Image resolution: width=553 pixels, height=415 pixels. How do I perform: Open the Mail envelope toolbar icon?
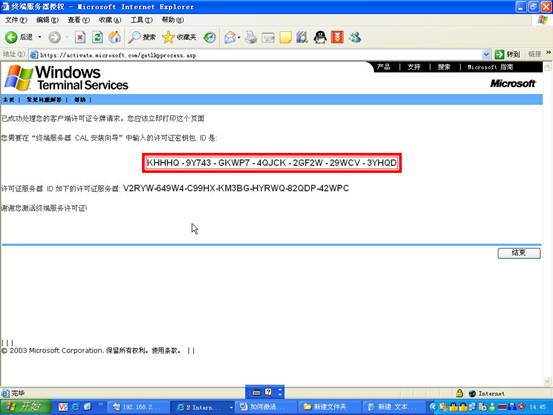230,37
